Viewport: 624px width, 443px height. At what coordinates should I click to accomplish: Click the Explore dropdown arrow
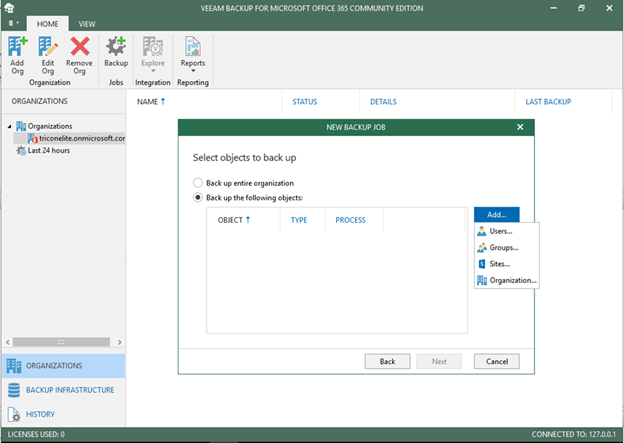tap(153, 71)
